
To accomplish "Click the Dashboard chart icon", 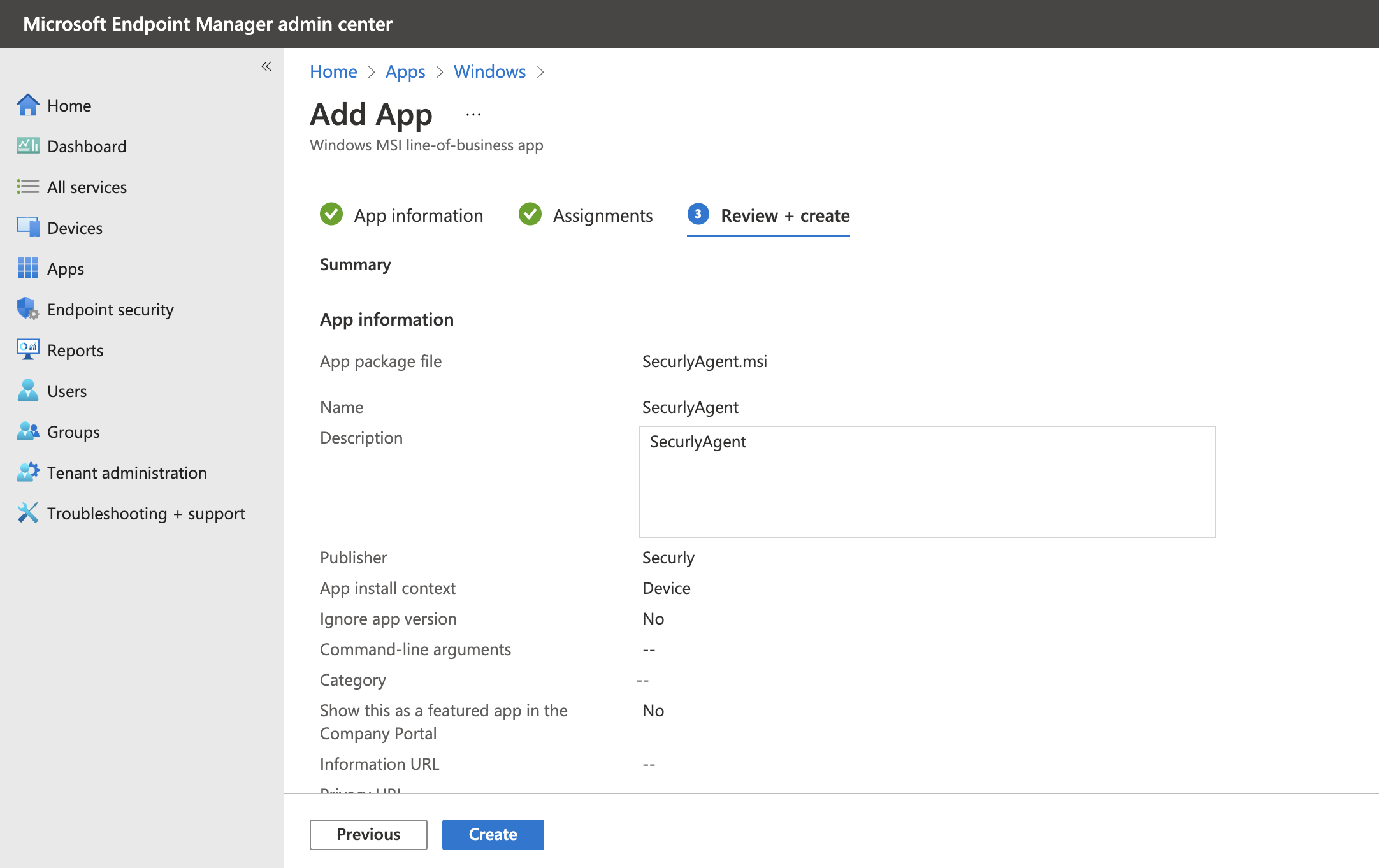I will (28, 146).
